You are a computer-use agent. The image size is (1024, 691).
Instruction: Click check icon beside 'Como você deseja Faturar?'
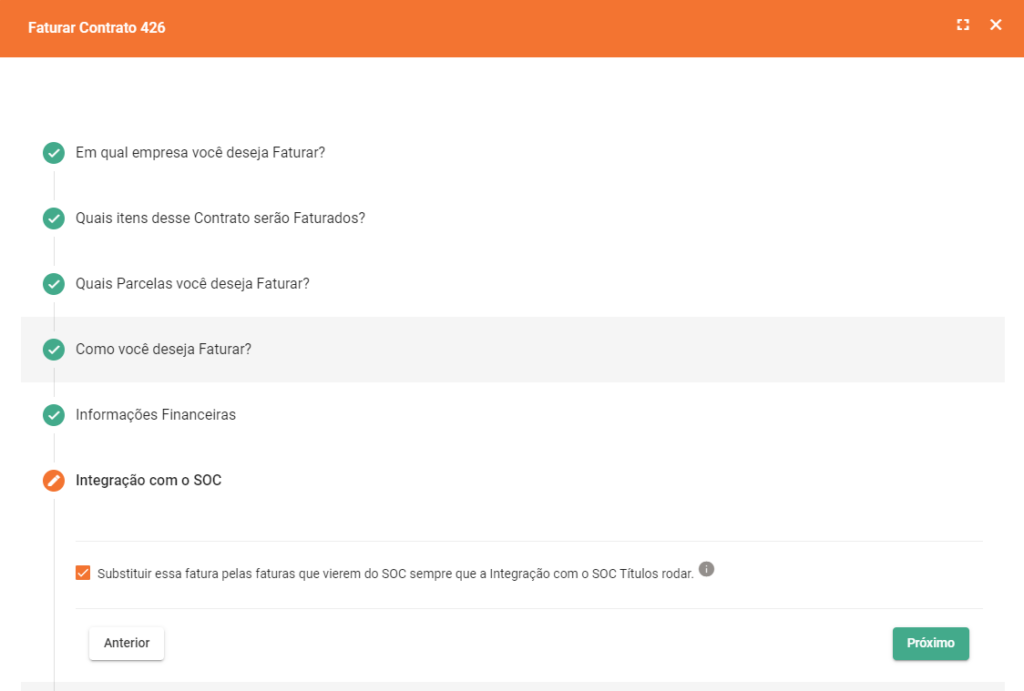point(54,349)
